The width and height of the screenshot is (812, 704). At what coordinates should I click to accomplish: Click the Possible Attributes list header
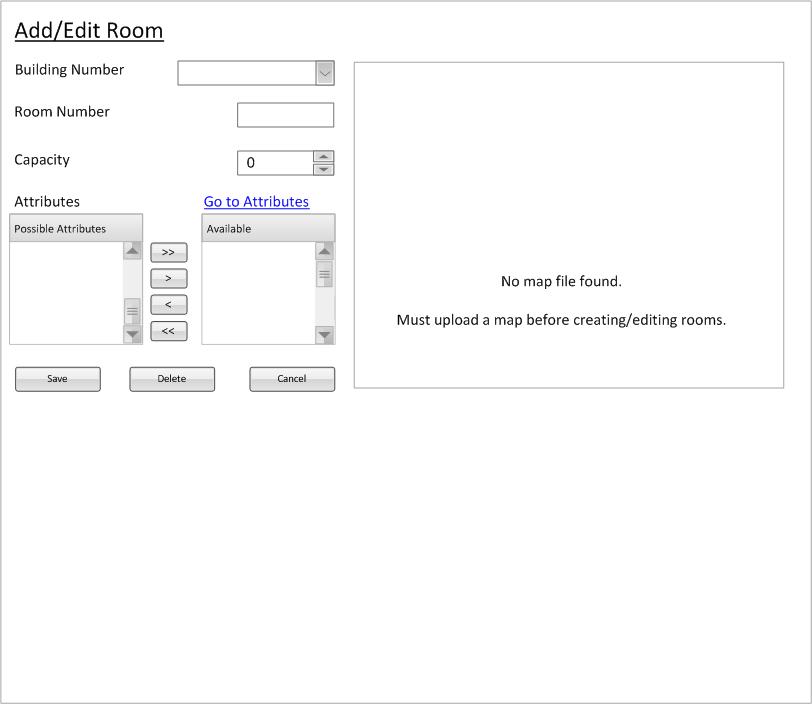coord(76,228)
